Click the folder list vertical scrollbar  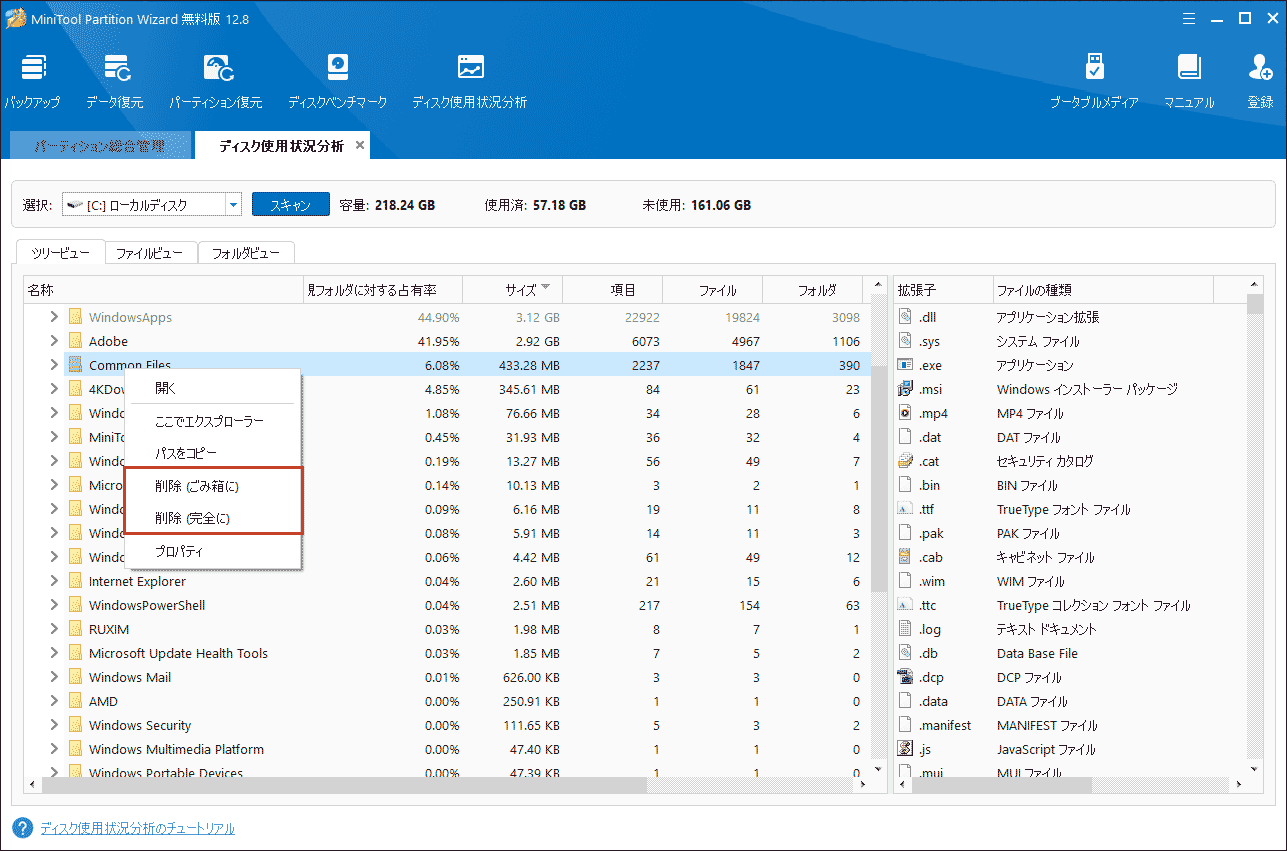879,480
